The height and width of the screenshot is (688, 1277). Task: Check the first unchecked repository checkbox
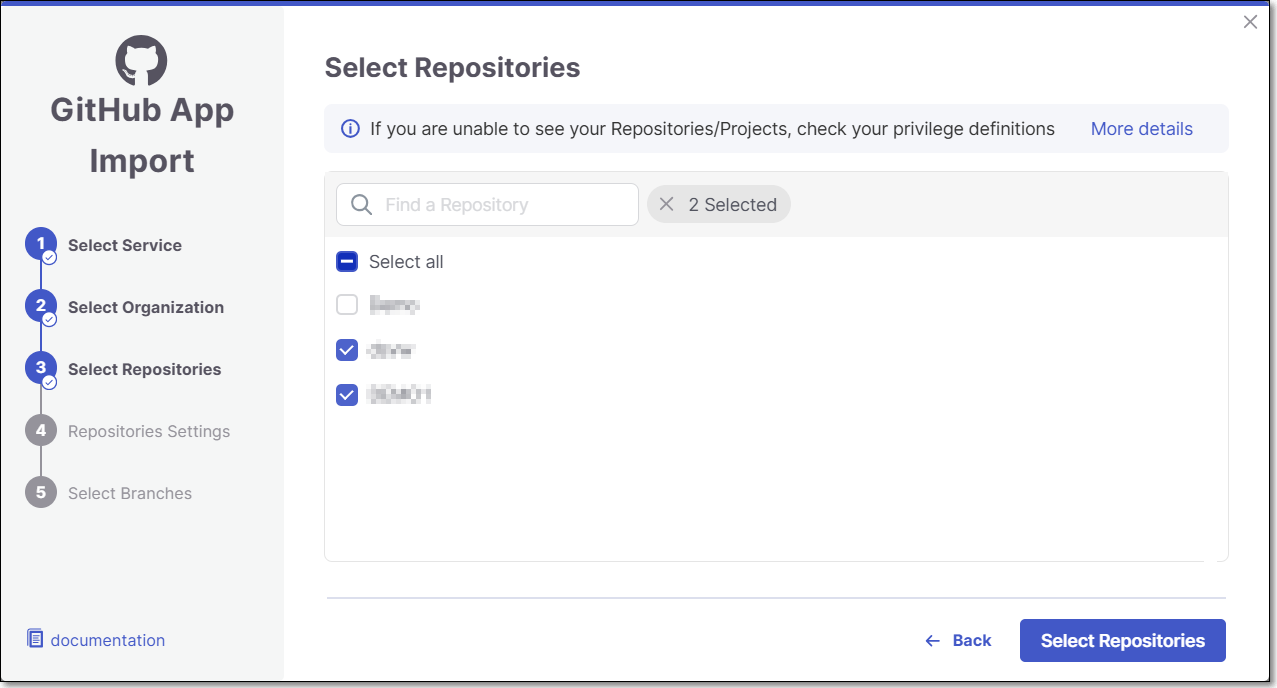(347, 305)
